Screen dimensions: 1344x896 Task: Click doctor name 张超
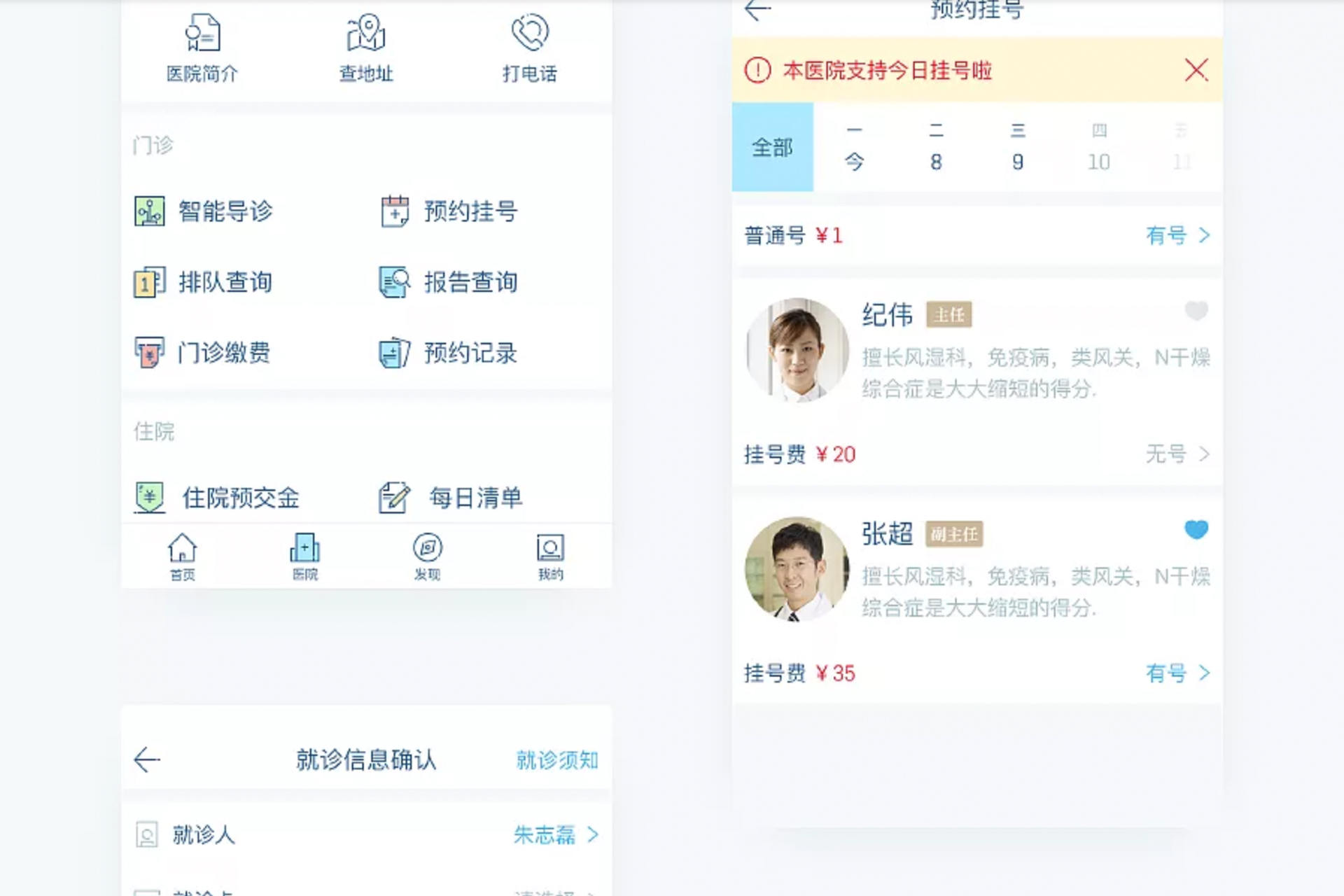[887, 534]
